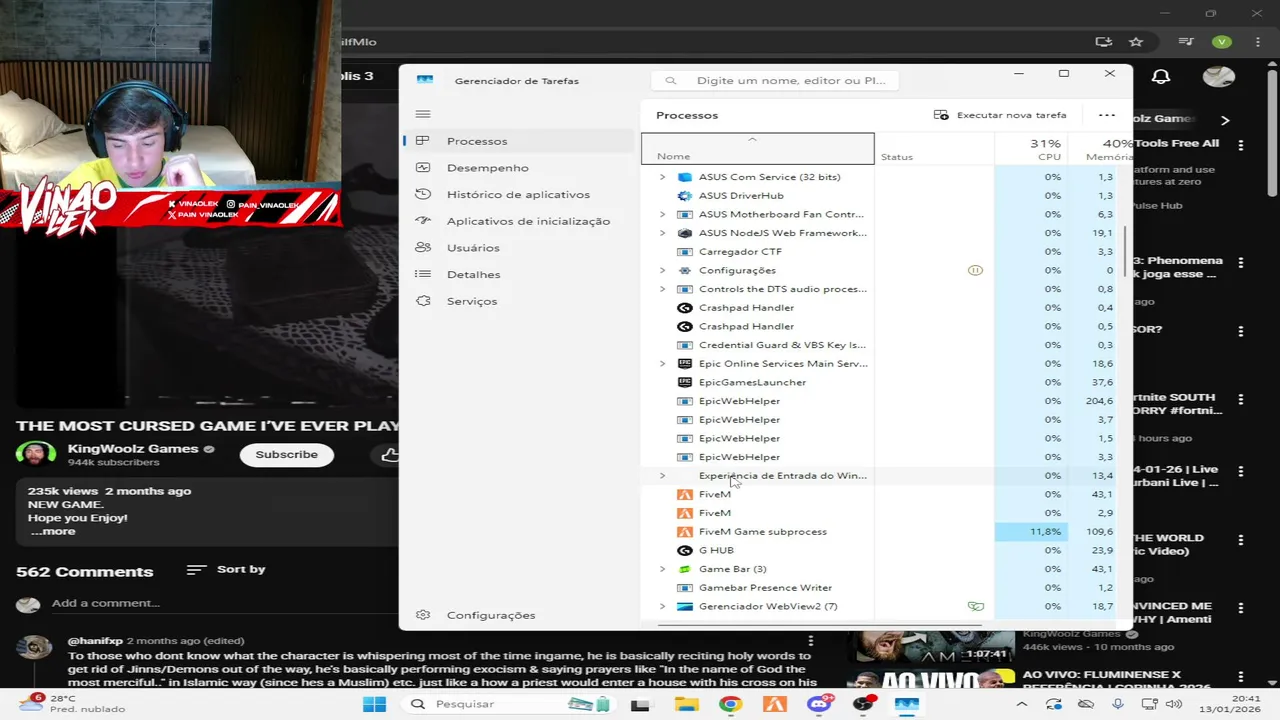
Task: Expand ASUS NodeJS Web Framework process
Action: [x=662, y=233]
